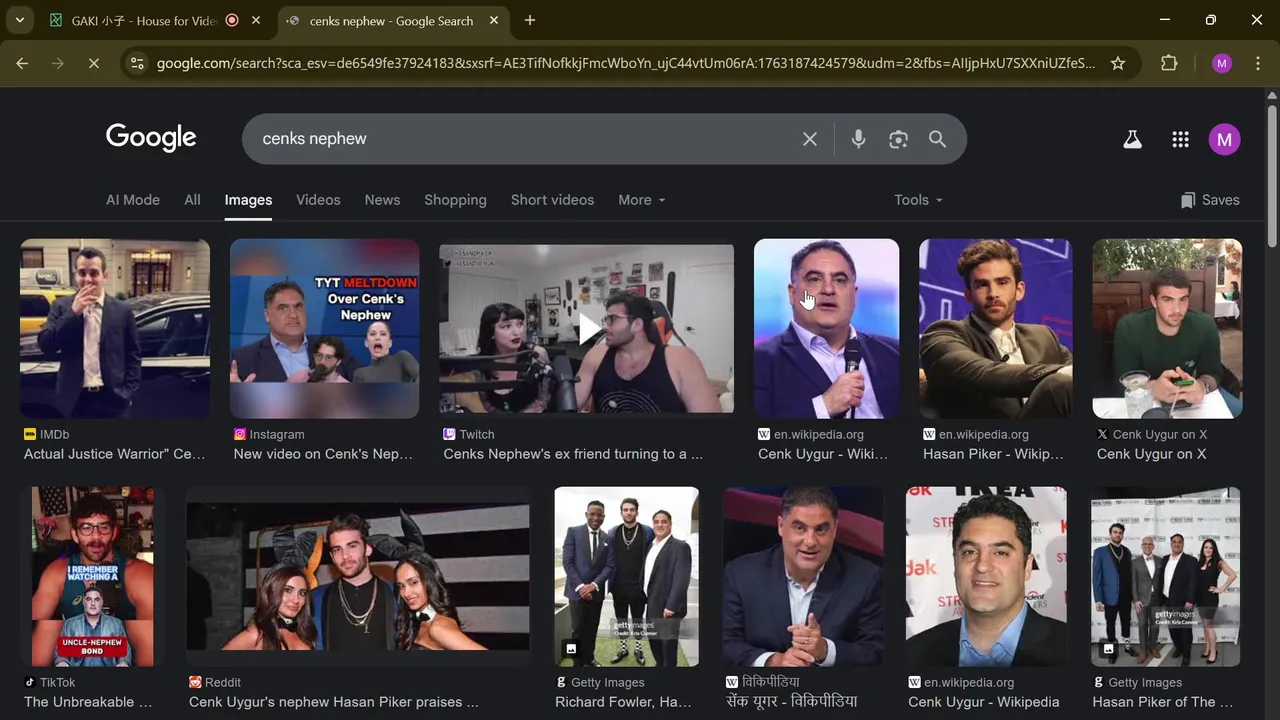Open the Reddit Hasan Piker praises image
This screenshot has height=720, width=1280.
[x=358, y=576]
